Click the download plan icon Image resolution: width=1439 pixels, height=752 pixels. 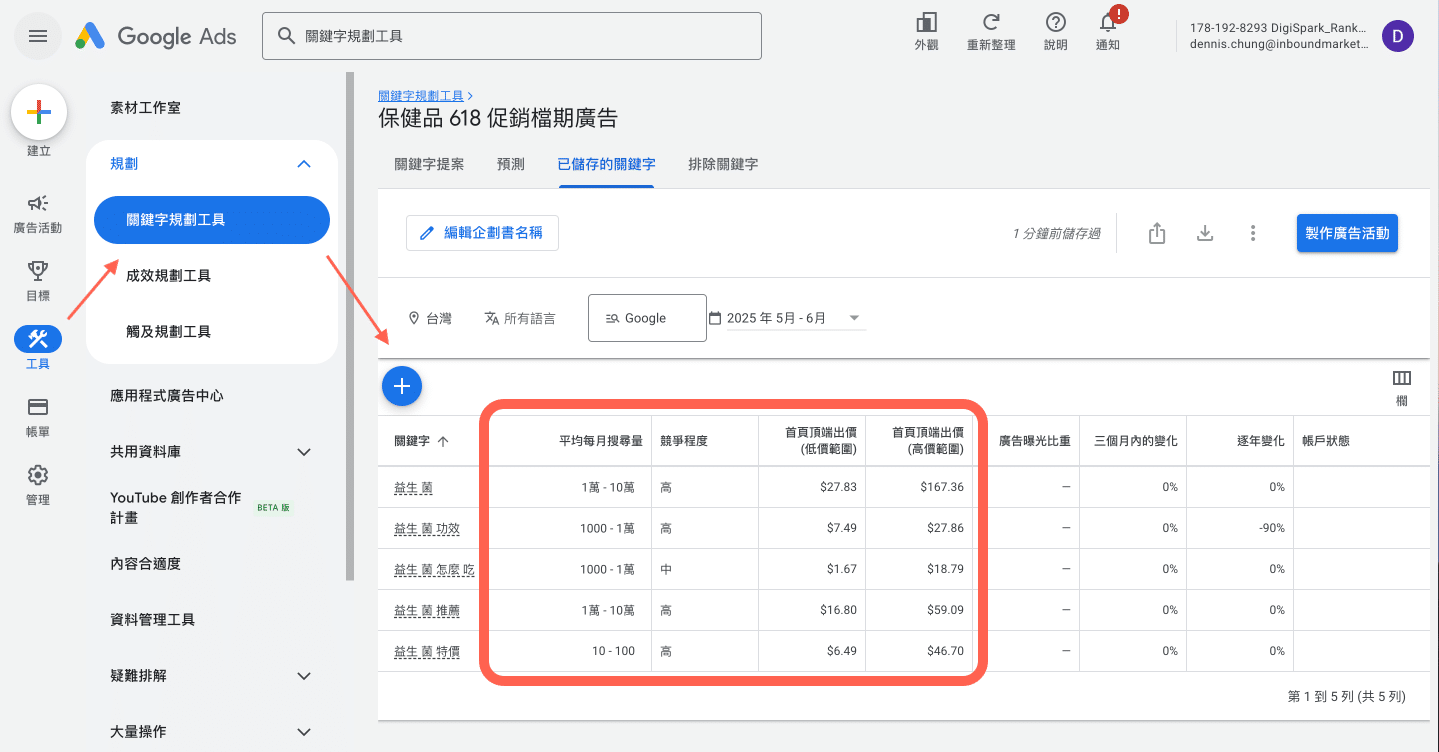(x=1205, y=233)
